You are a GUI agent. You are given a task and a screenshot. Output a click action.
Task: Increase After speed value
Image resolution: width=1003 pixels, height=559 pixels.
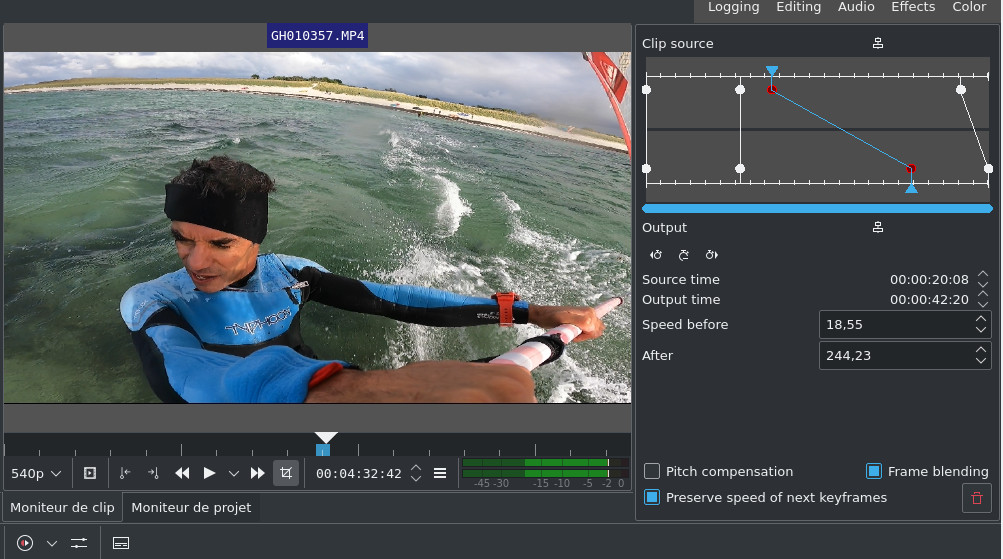pos(981,349)
